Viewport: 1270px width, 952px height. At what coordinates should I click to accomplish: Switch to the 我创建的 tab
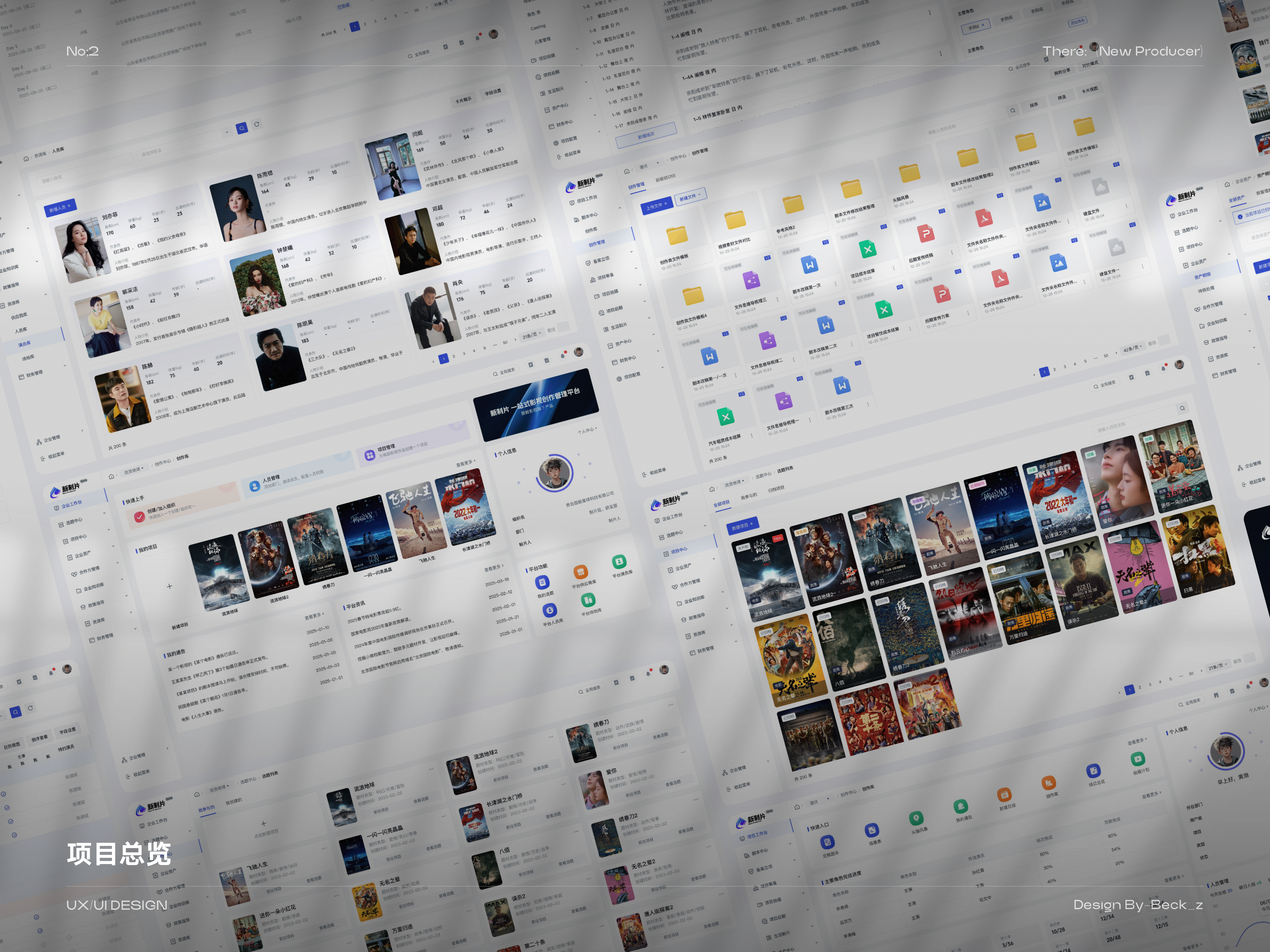(234, 801)
